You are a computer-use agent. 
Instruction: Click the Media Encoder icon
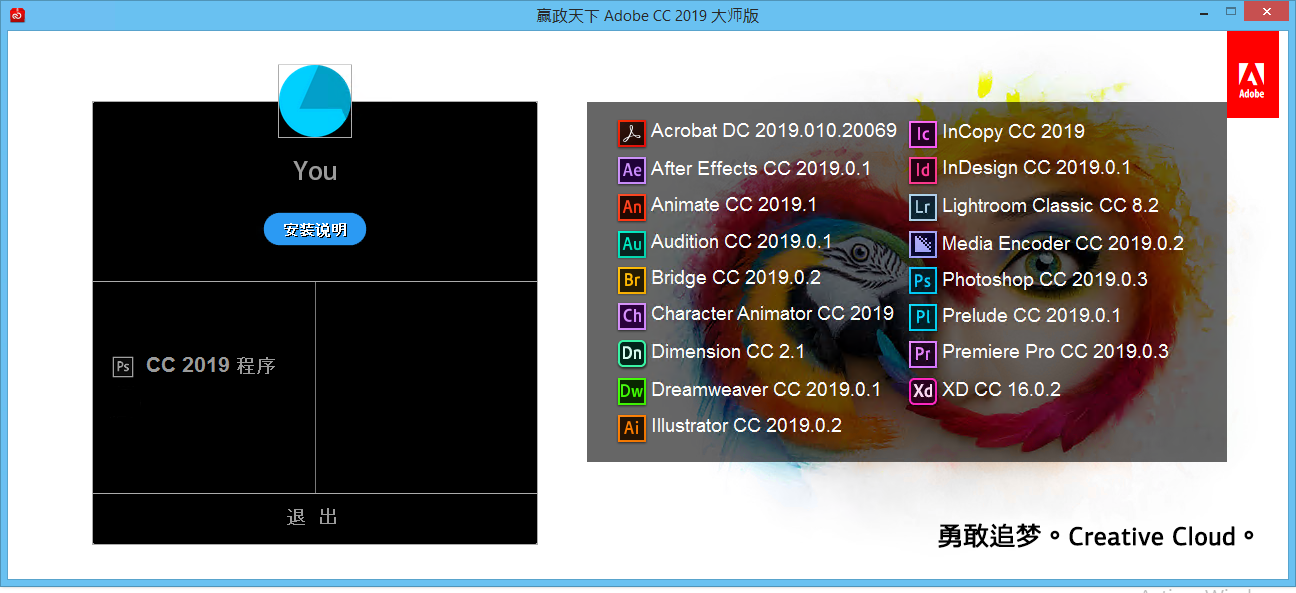[x=923, y=244]
